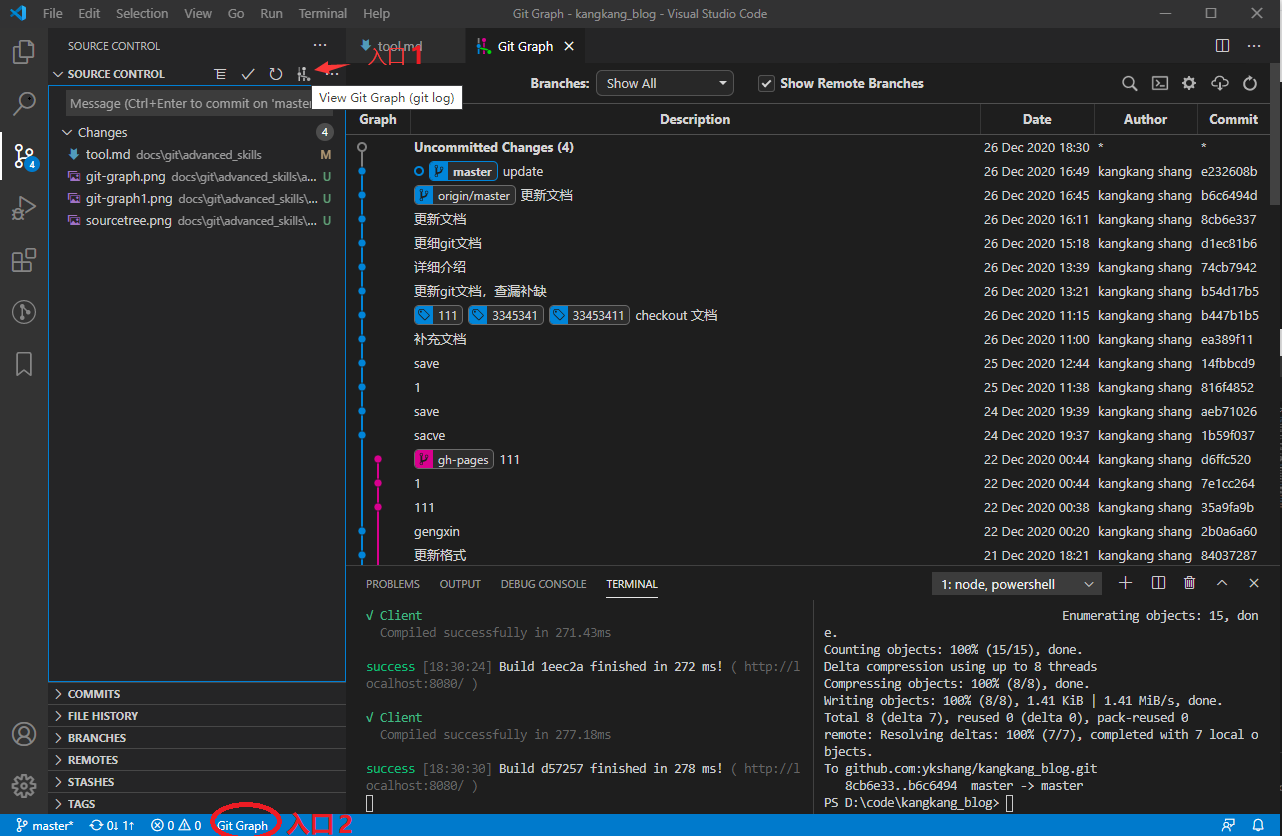Image resolution: width=1282 pixels, height=836 pixels.
Task: Split the editor right
Action: pos(1222,46)
